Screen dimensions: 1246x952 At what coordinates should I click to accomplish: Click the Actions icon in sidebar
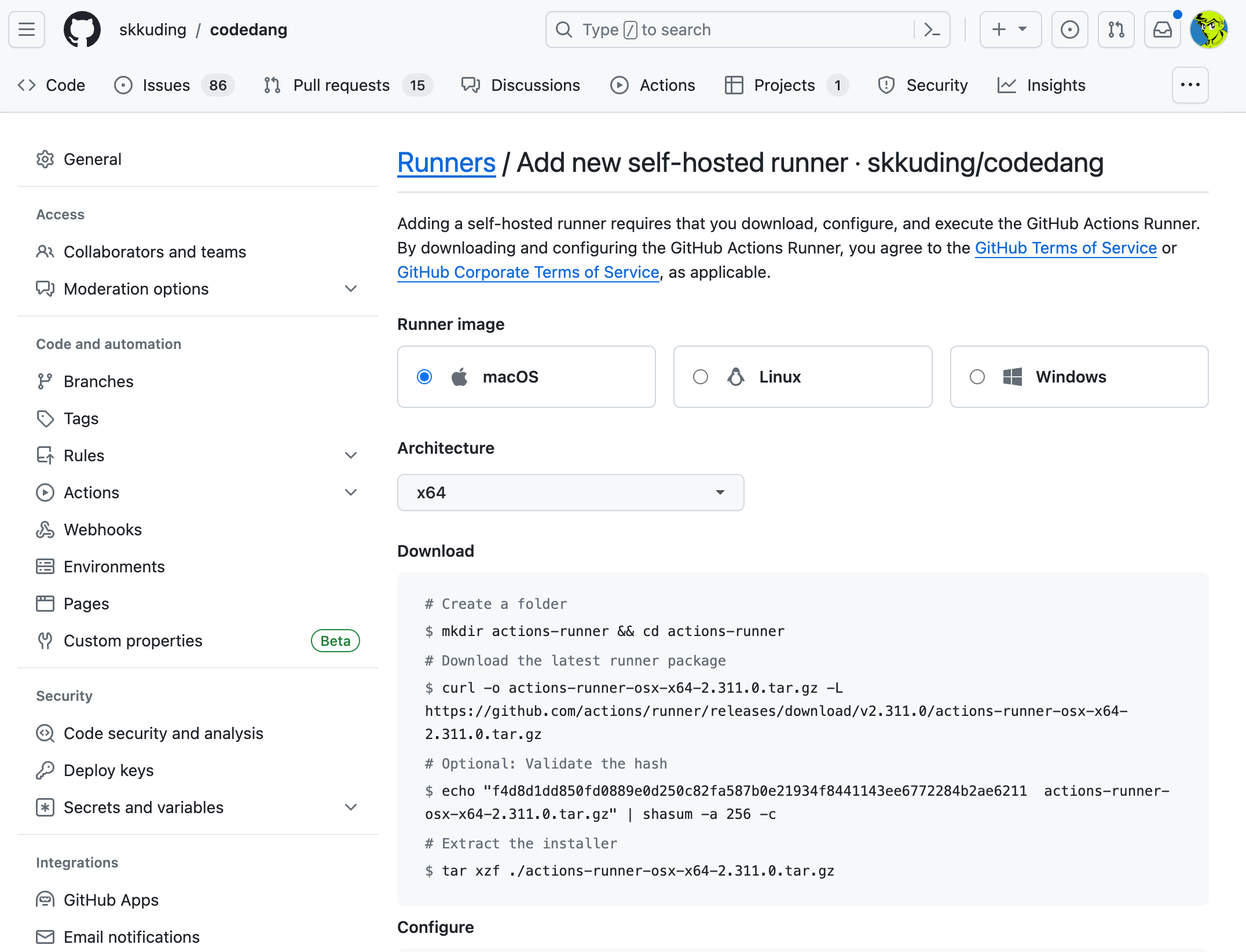(x=46, y=492)
